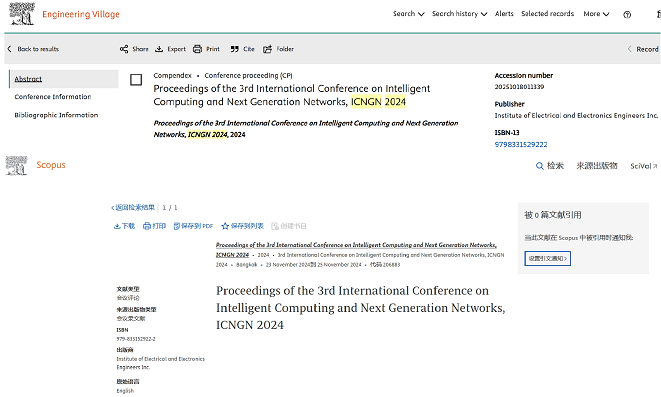661x397 pixels.
Task: Go Back to results
Action: tap(33, 49)
